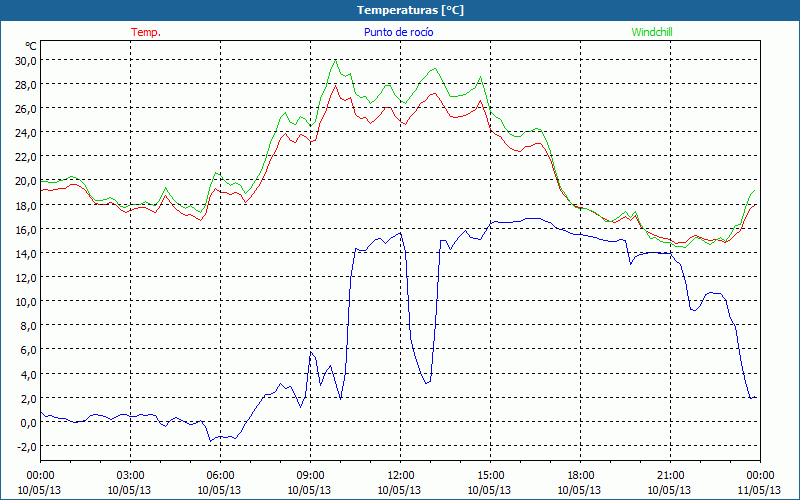Click the 2,0 y-axis value
The width and height of the screenshot is (800, 500).
pyautogui.click(x=29, y=398)
